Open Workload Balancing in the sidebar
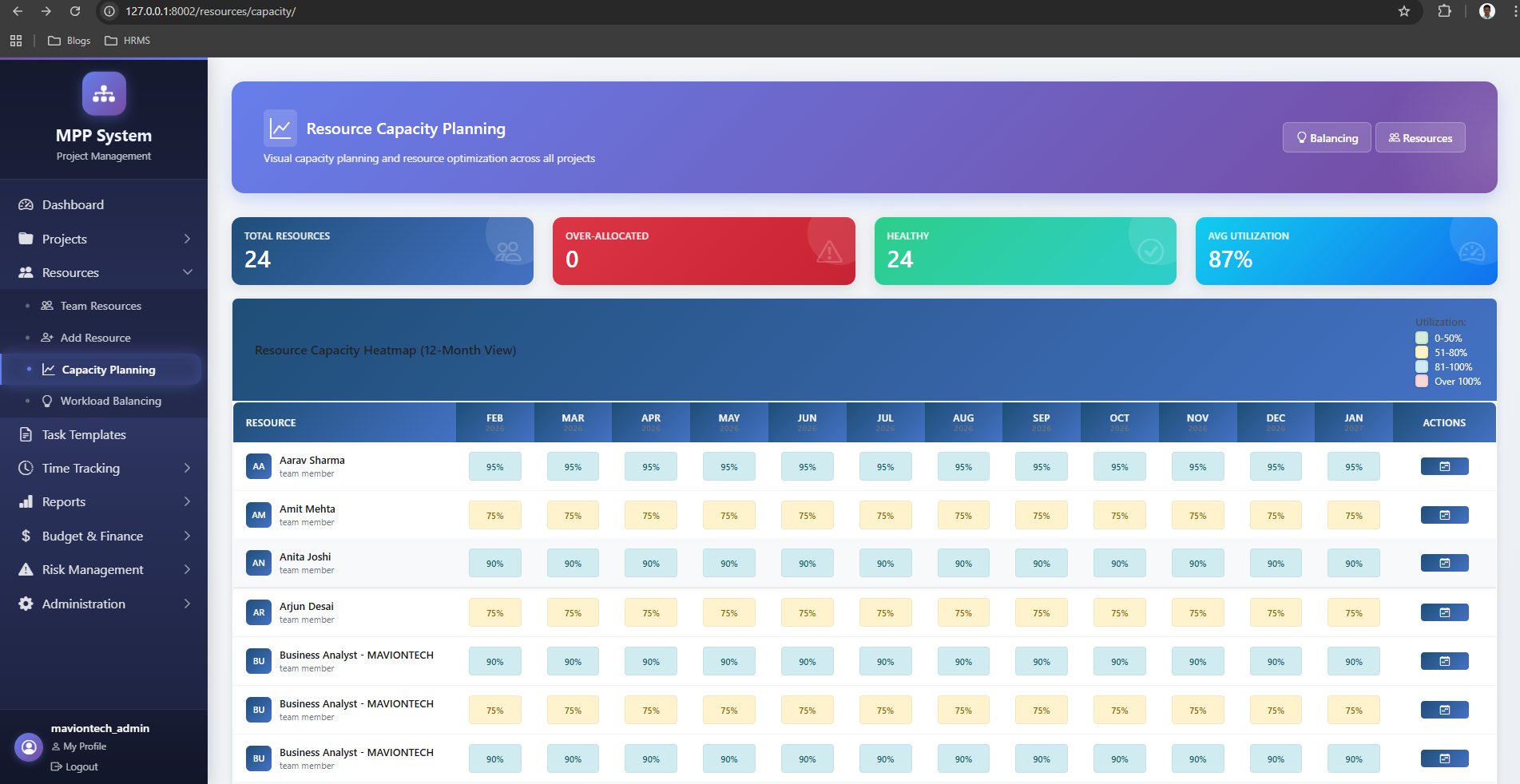 110,401
